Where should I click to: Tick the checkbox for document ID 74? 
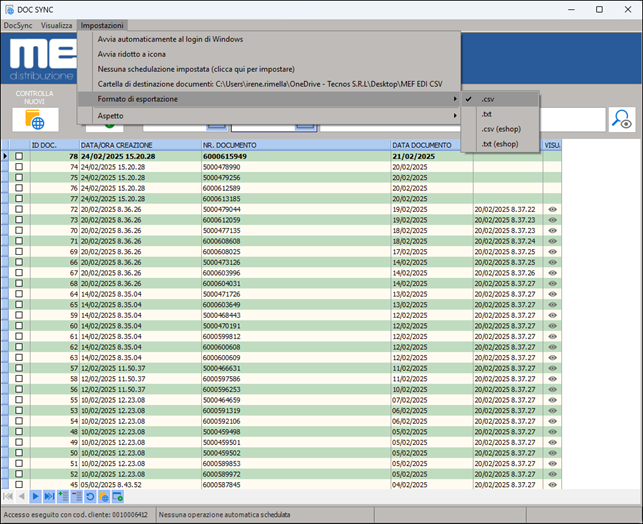pos(18,167)
